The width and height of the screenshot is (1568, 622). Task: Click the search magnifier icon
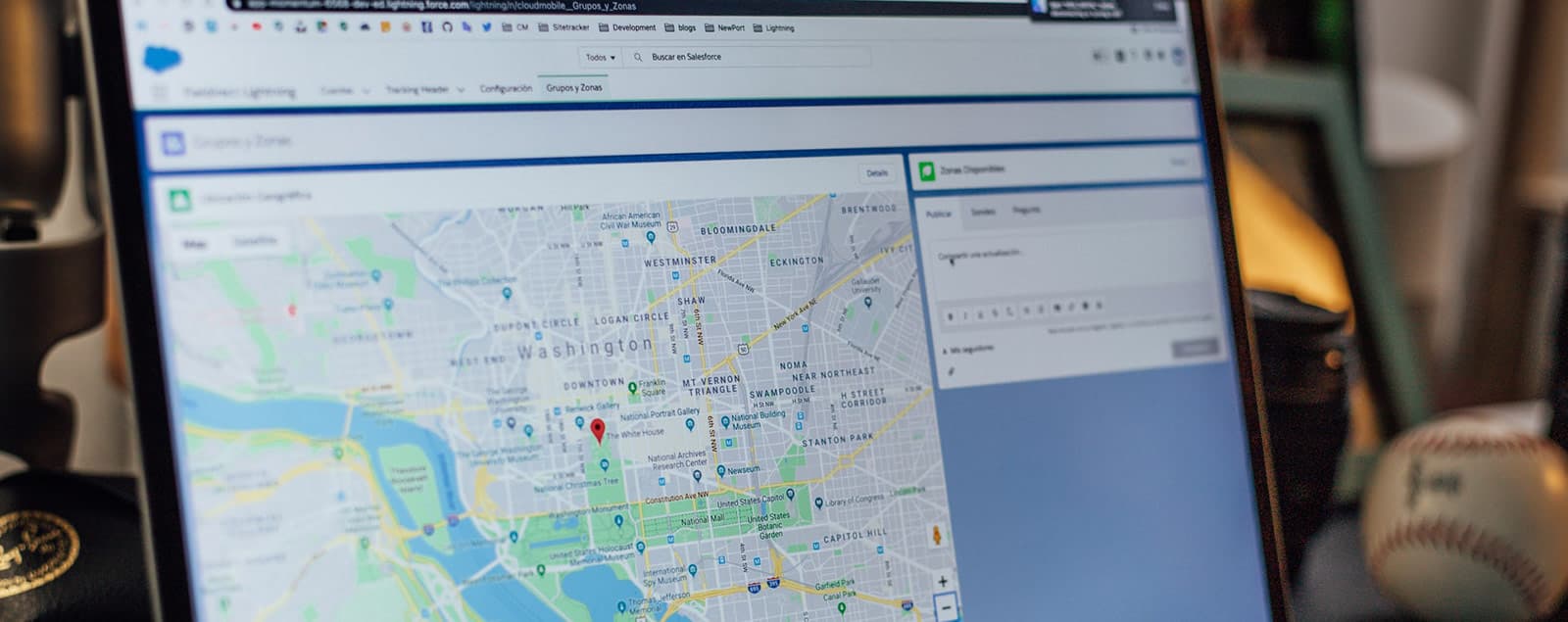(x=638, y=57)
